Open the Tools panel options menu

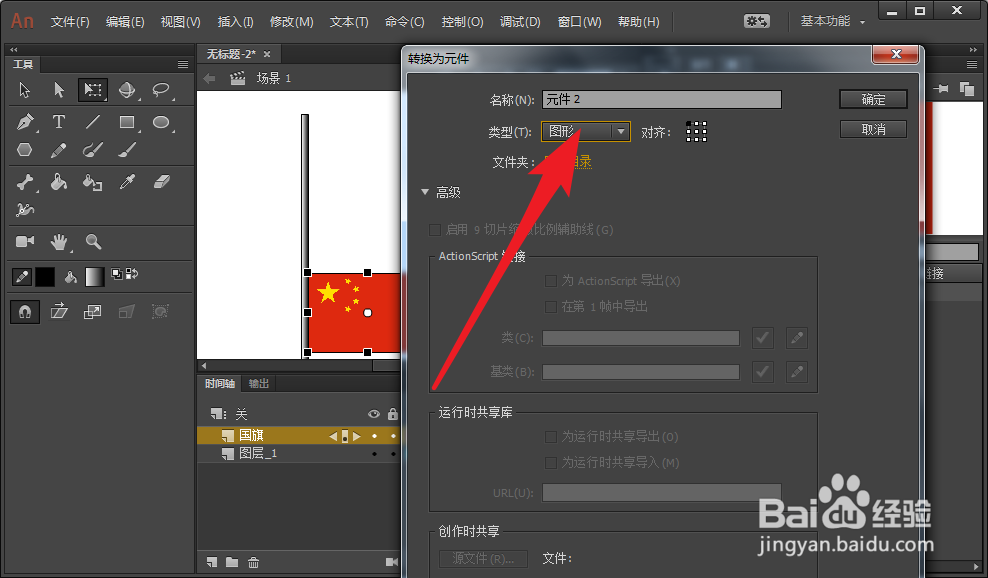[x=183, y=64]
